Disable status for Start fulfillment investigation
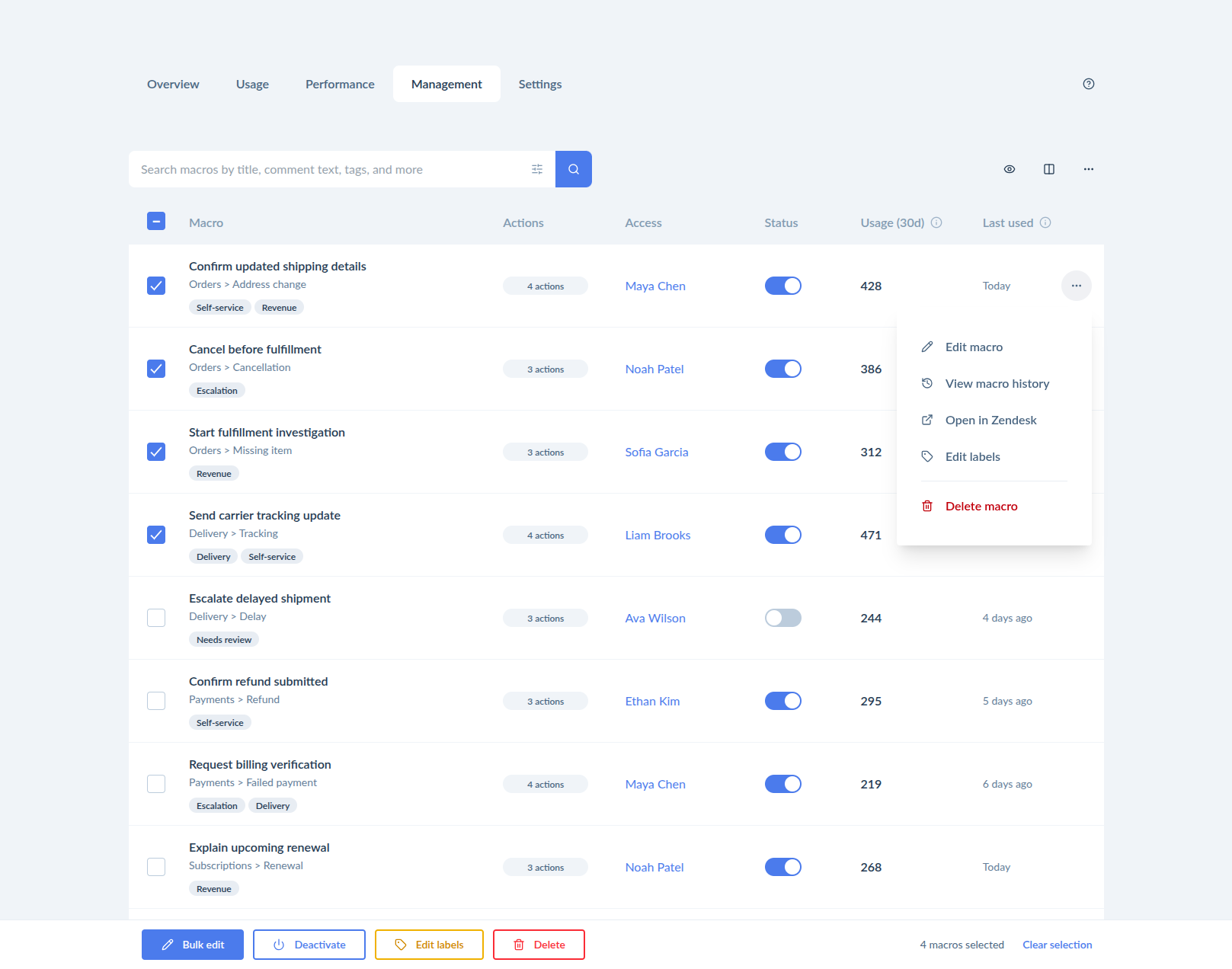This screenshot has width=1232, height=969. pos(783,452)
